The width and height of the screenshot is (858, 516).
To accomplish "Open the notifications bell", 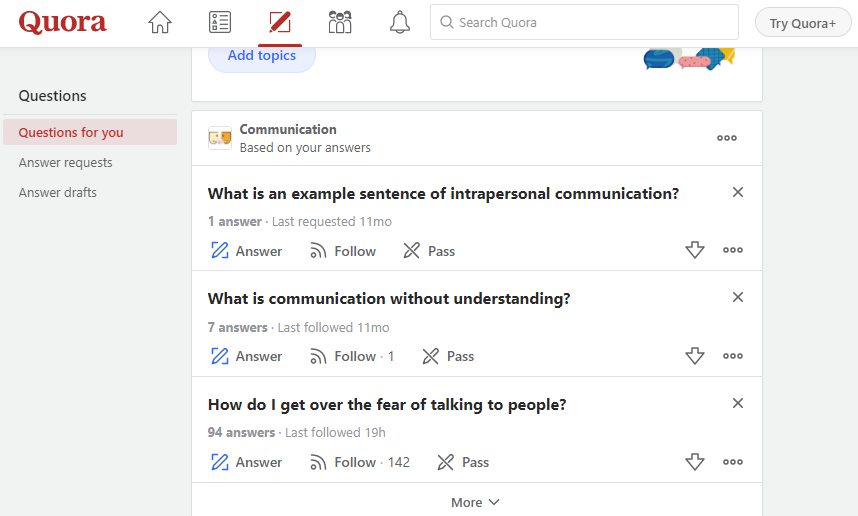I will click(400, 22).
